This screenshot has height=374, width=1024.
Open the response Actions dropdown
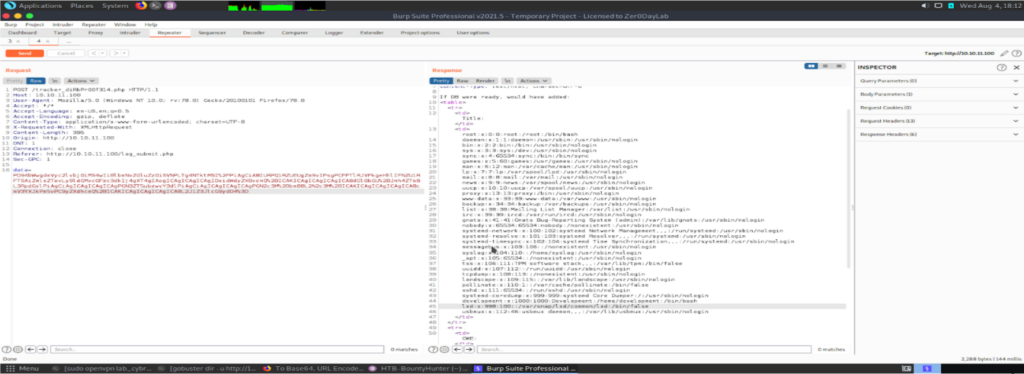click(x=534, y=80)
